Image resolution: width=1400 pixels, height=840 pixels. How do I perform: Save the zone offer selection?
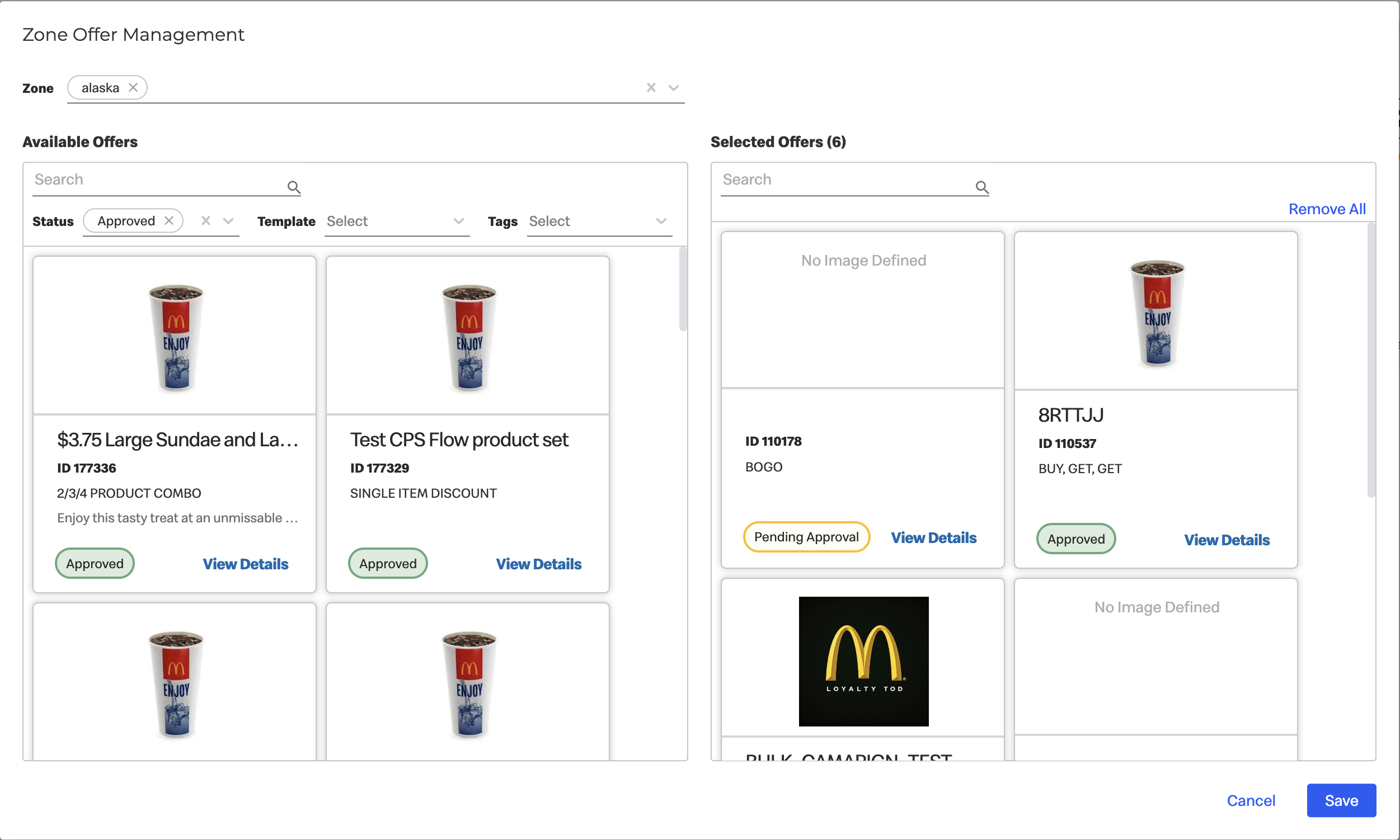[1341, 800]
